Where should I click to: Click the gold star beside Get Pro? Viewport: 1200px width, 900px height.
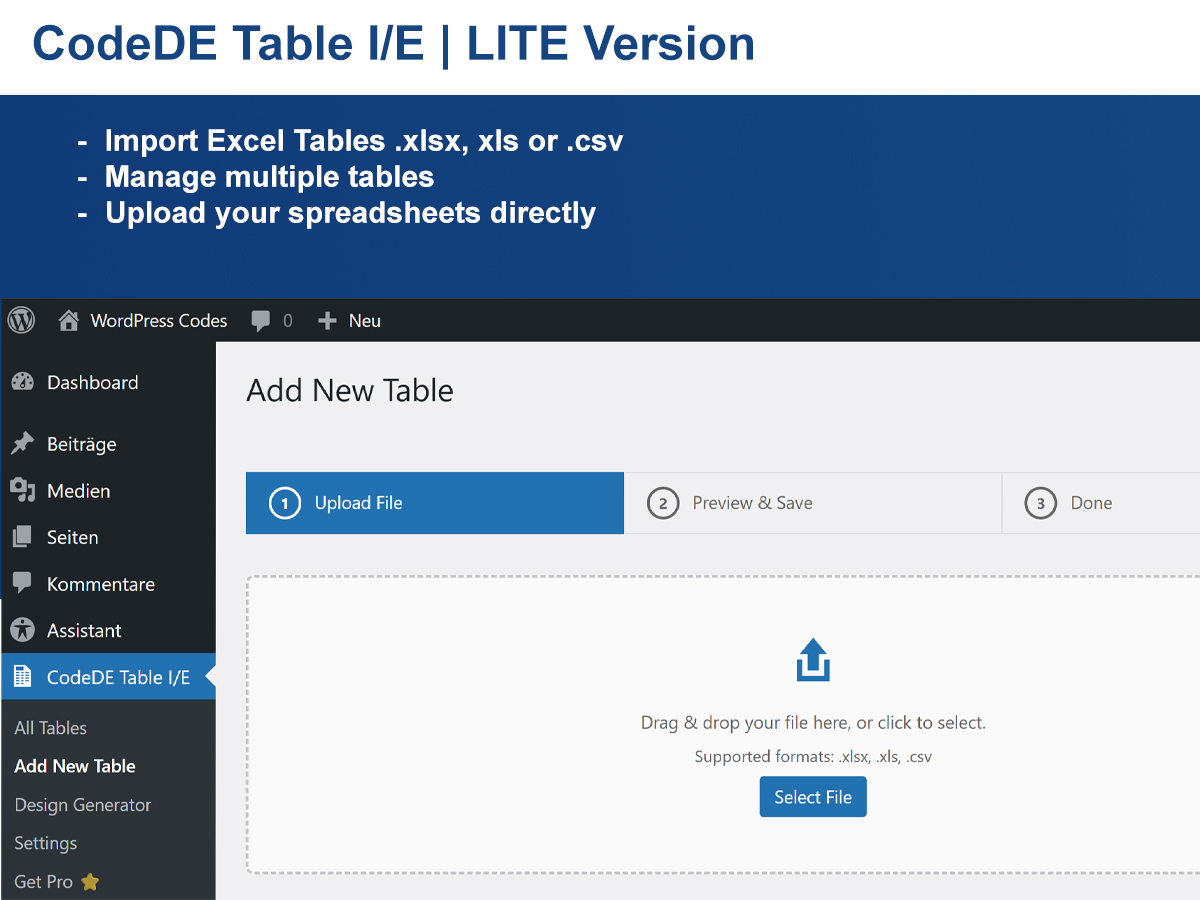90,882
